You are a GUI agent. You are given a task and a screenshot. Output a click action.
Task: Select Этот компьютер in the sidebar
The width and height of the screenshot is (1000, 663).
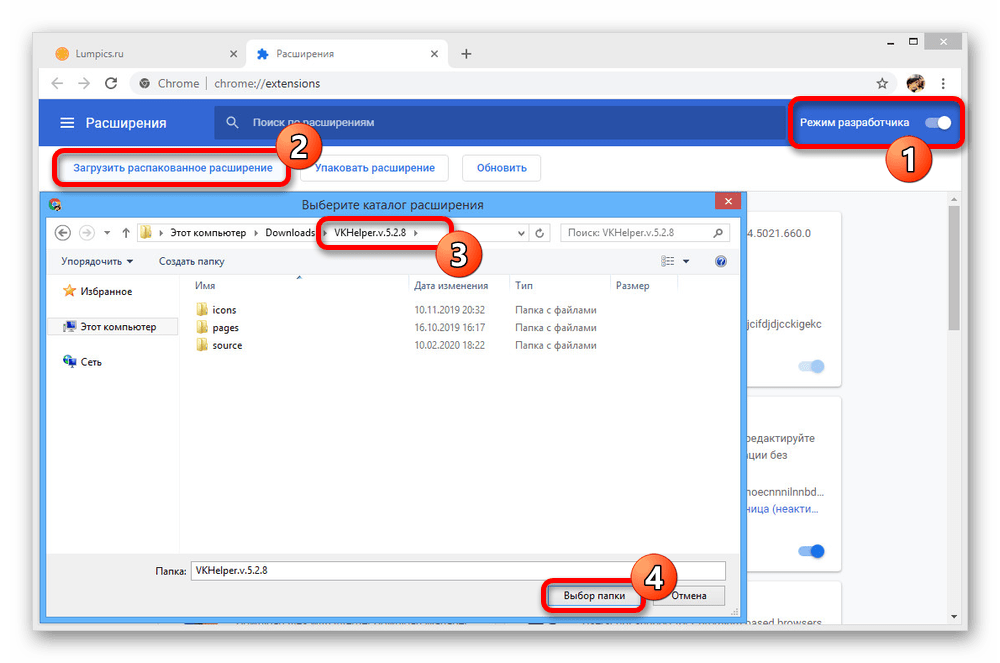pyautogui.click(x=112, y=326)
